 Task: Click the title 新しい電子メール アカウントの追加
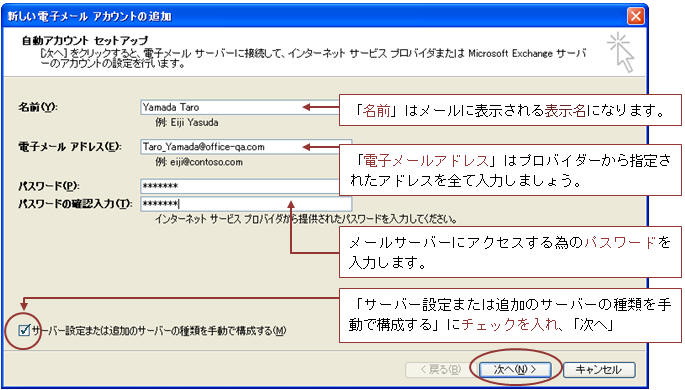(x=90, y=17)
